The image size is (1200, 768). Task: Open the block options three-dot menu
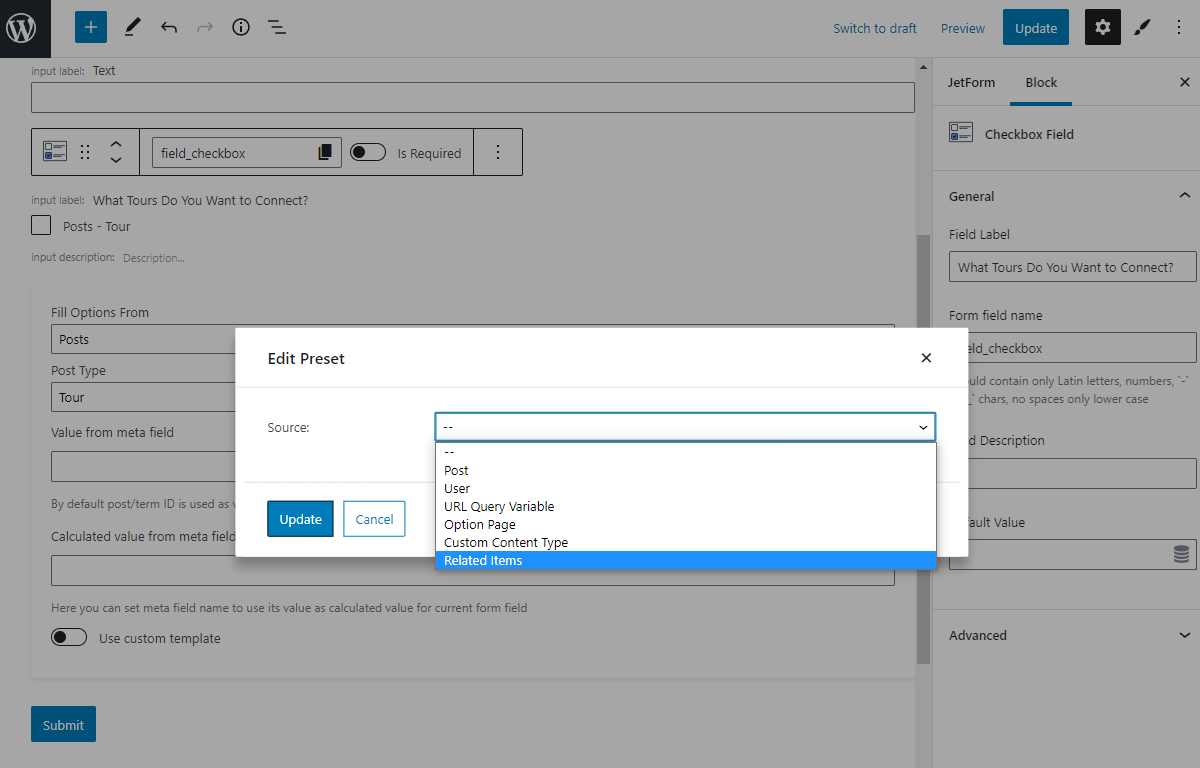coord(498,152)
